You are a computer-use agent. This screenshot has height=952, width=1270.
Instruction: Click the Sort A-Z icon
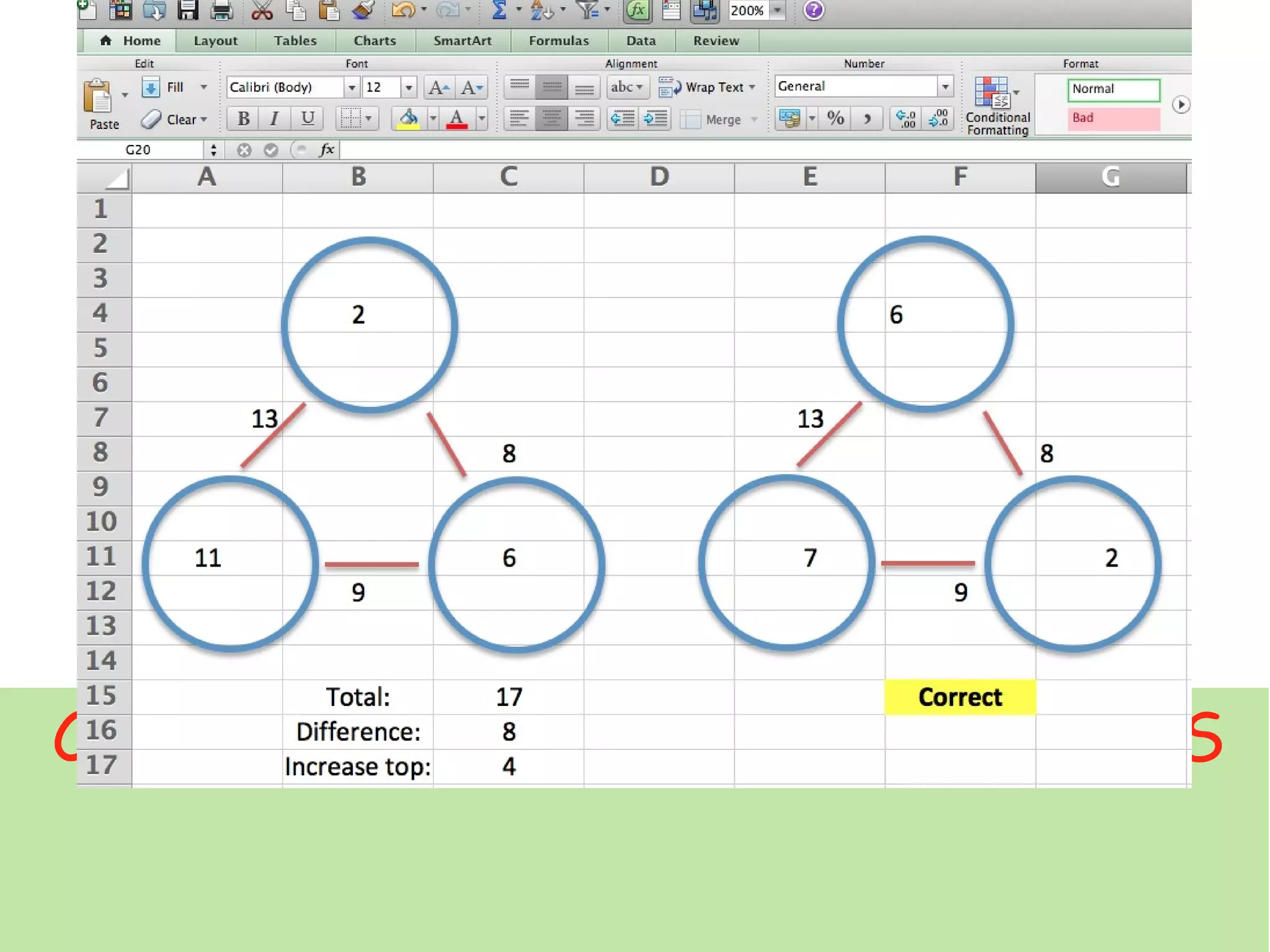pos(543,11)
